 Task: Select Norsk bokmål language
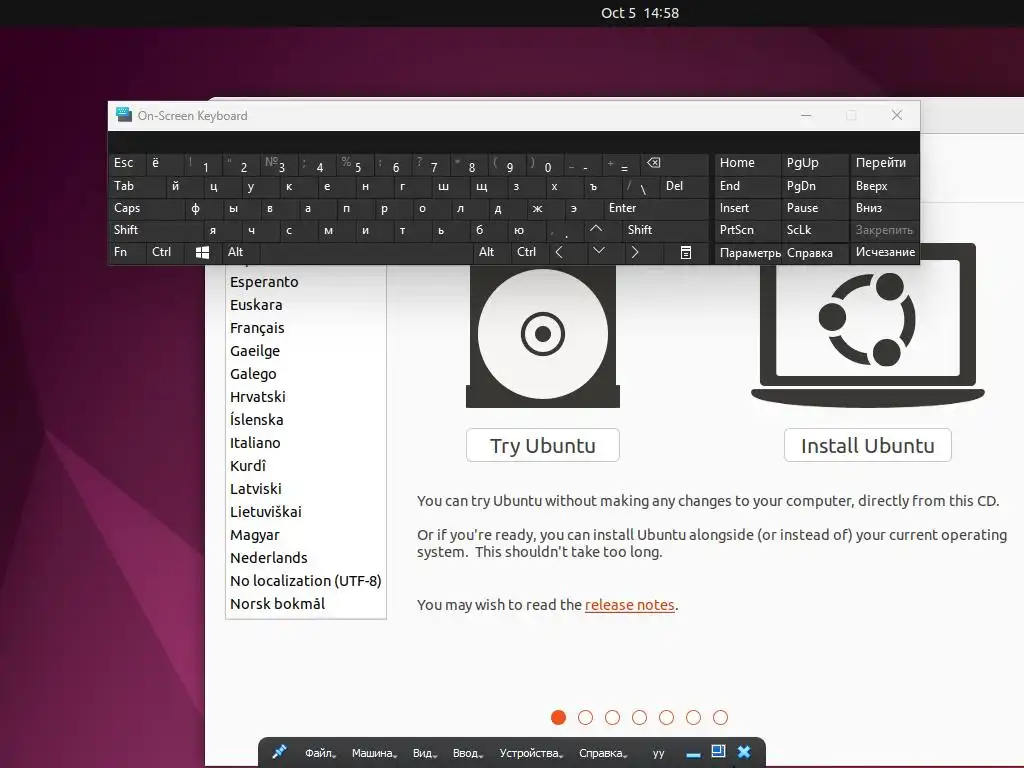[306, 603]
